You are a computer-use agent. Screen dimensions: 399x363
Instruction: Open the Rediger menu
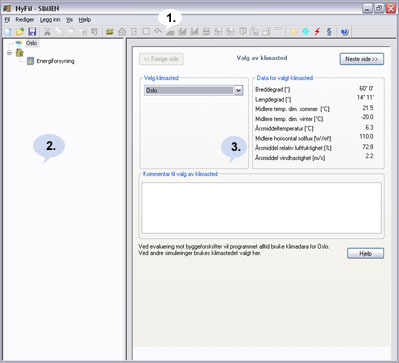pyautogui.click(x=25, y=20)
